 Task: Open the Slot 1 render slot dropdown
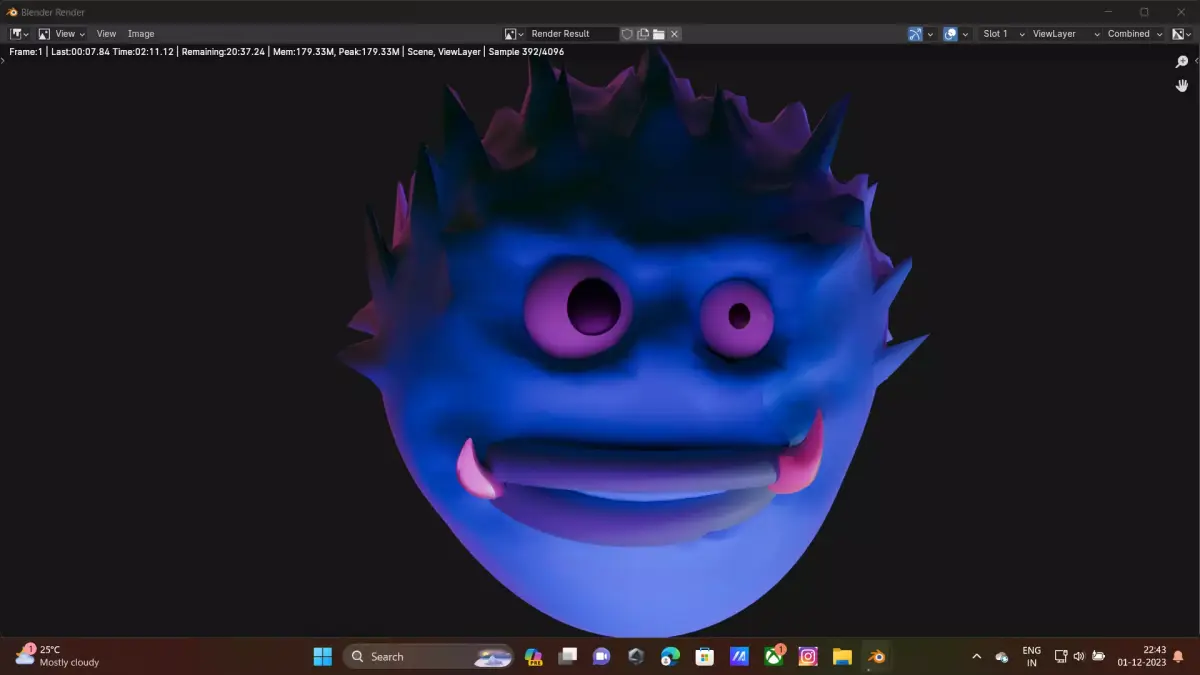click(1003, 34)
